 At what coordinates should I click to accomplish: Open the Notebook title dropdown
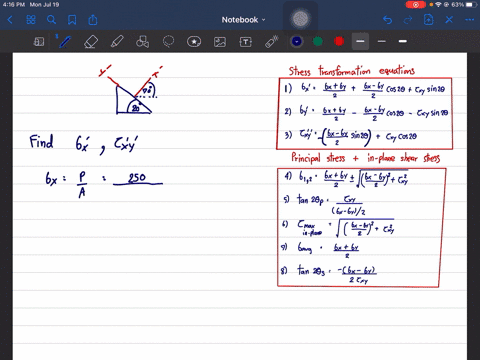pos(243,20)
